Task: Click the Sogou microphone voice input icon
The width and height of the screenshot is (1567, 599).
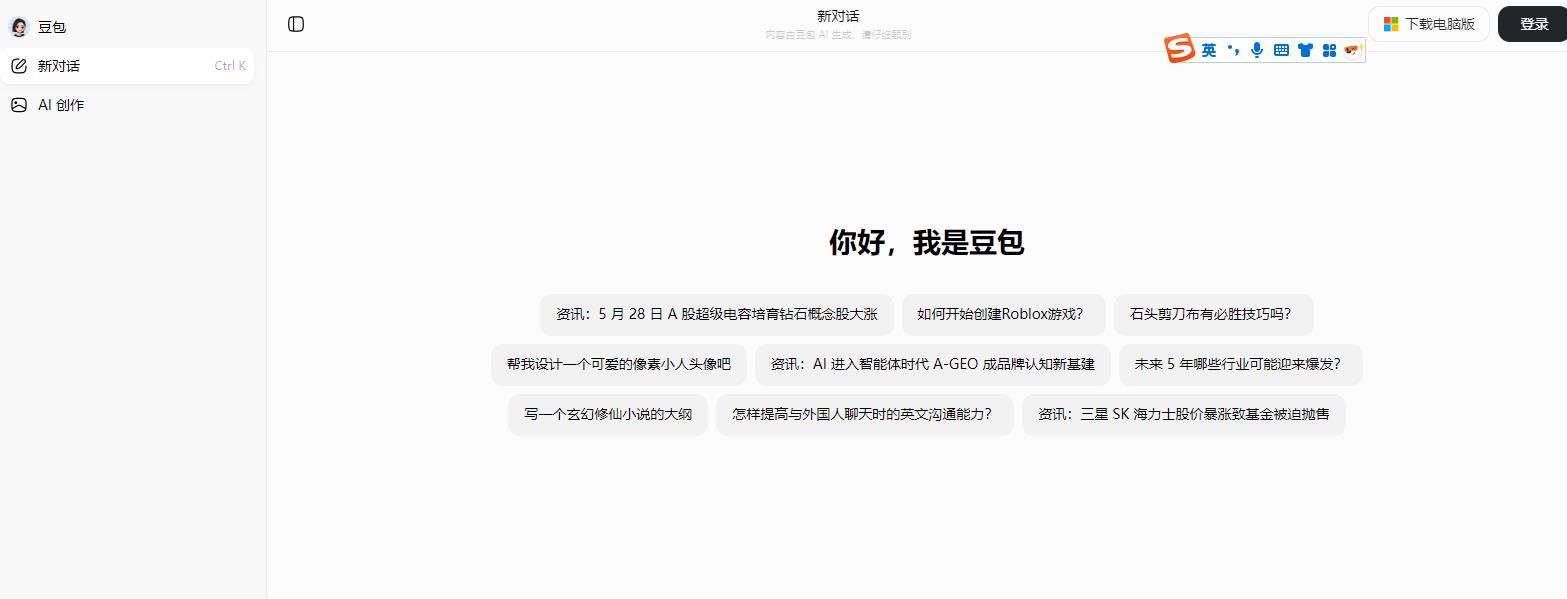Action: [1257, 50]
